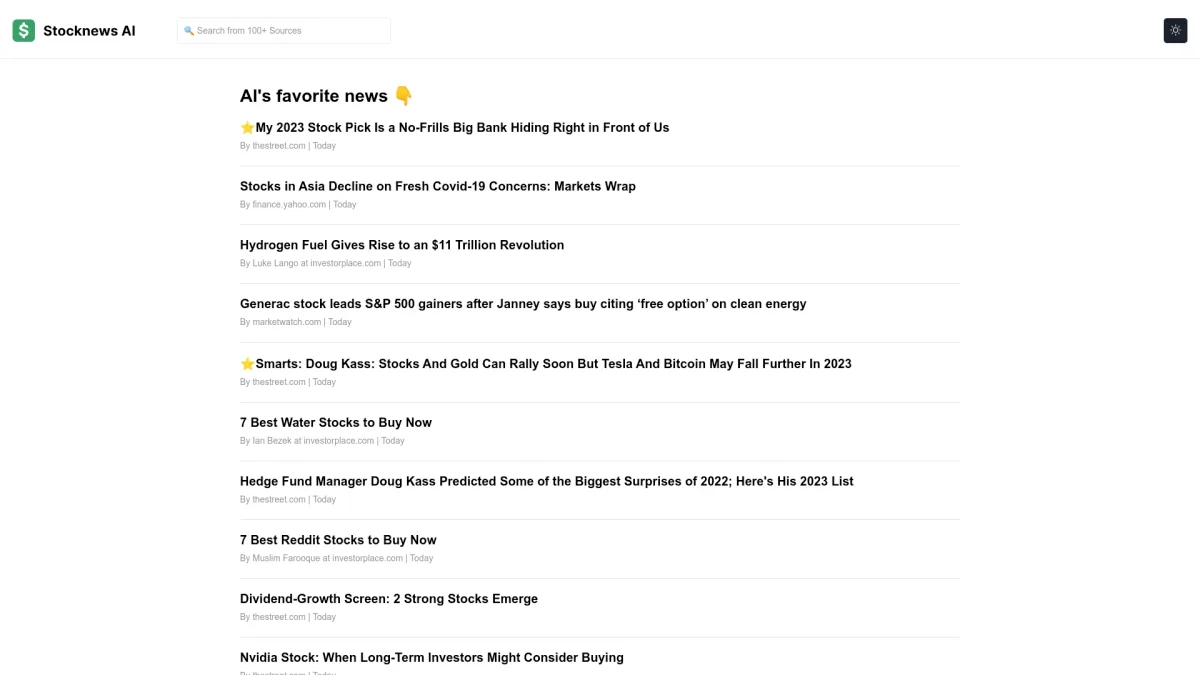Read Dividend-Growth Screen: 2 Strong Stocks Emerge
The width and height of the screenshot is (1200, 675).
coord(388,599)
